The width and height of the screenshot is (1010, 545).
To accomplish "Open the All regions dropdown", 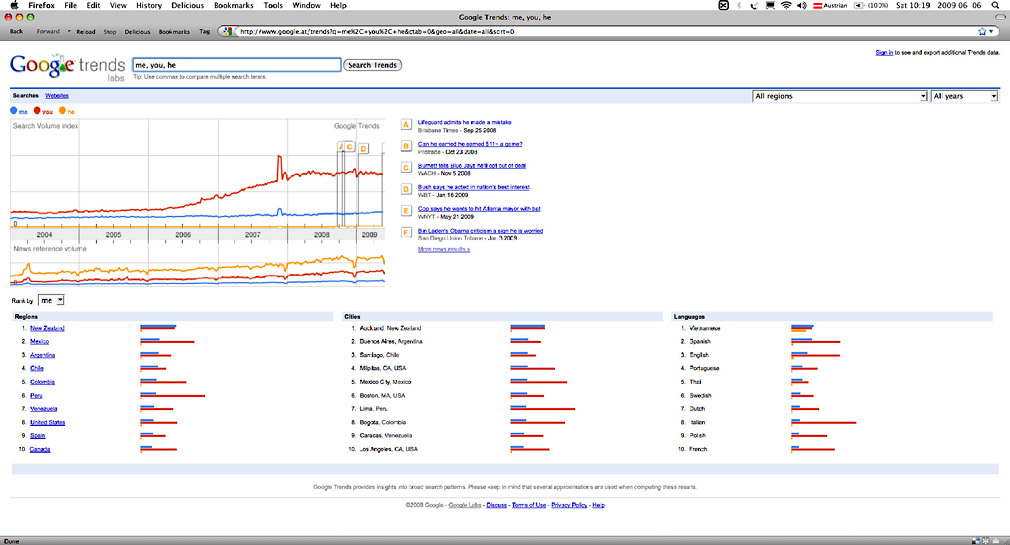I will point(840,96).
